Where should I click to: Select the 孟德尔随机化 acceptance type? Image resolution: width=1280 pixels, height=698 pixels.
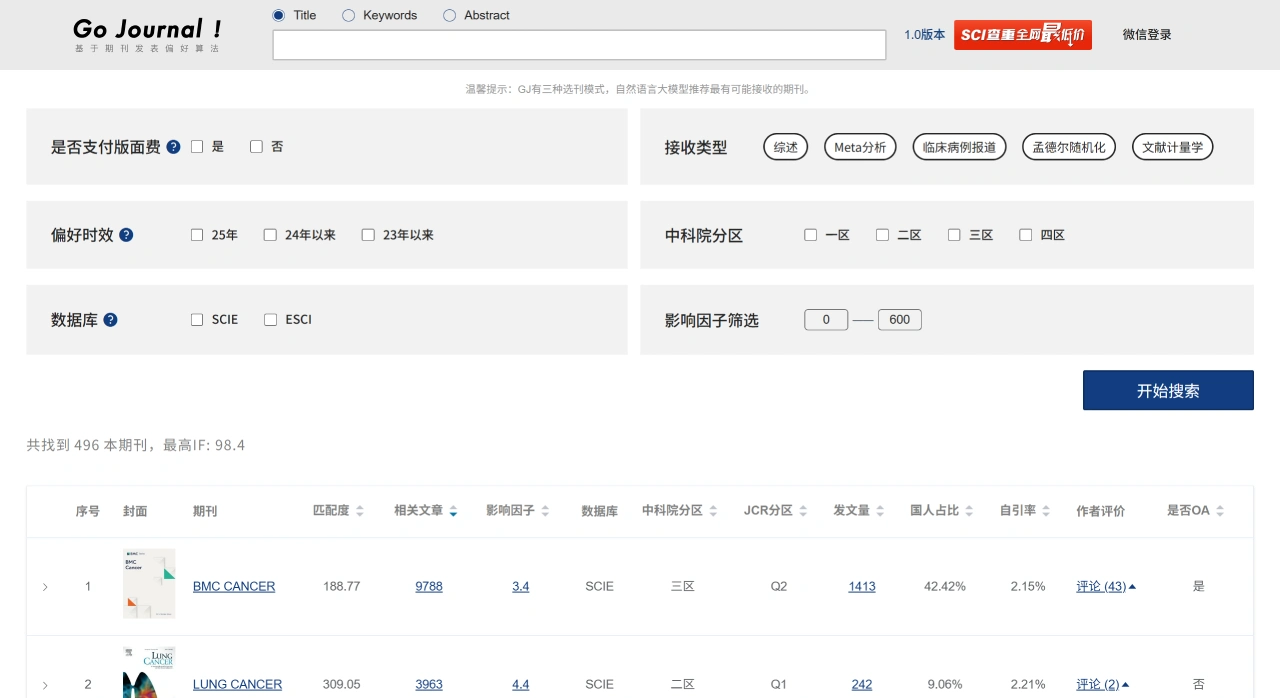1069,147
